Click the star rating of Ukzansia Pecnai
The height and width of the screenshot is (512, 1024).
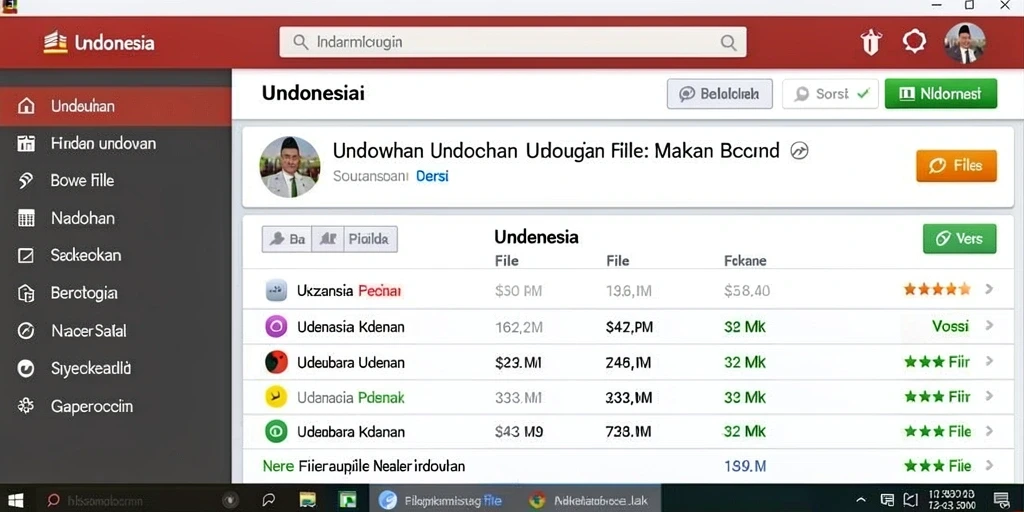[x=937, y=289]
